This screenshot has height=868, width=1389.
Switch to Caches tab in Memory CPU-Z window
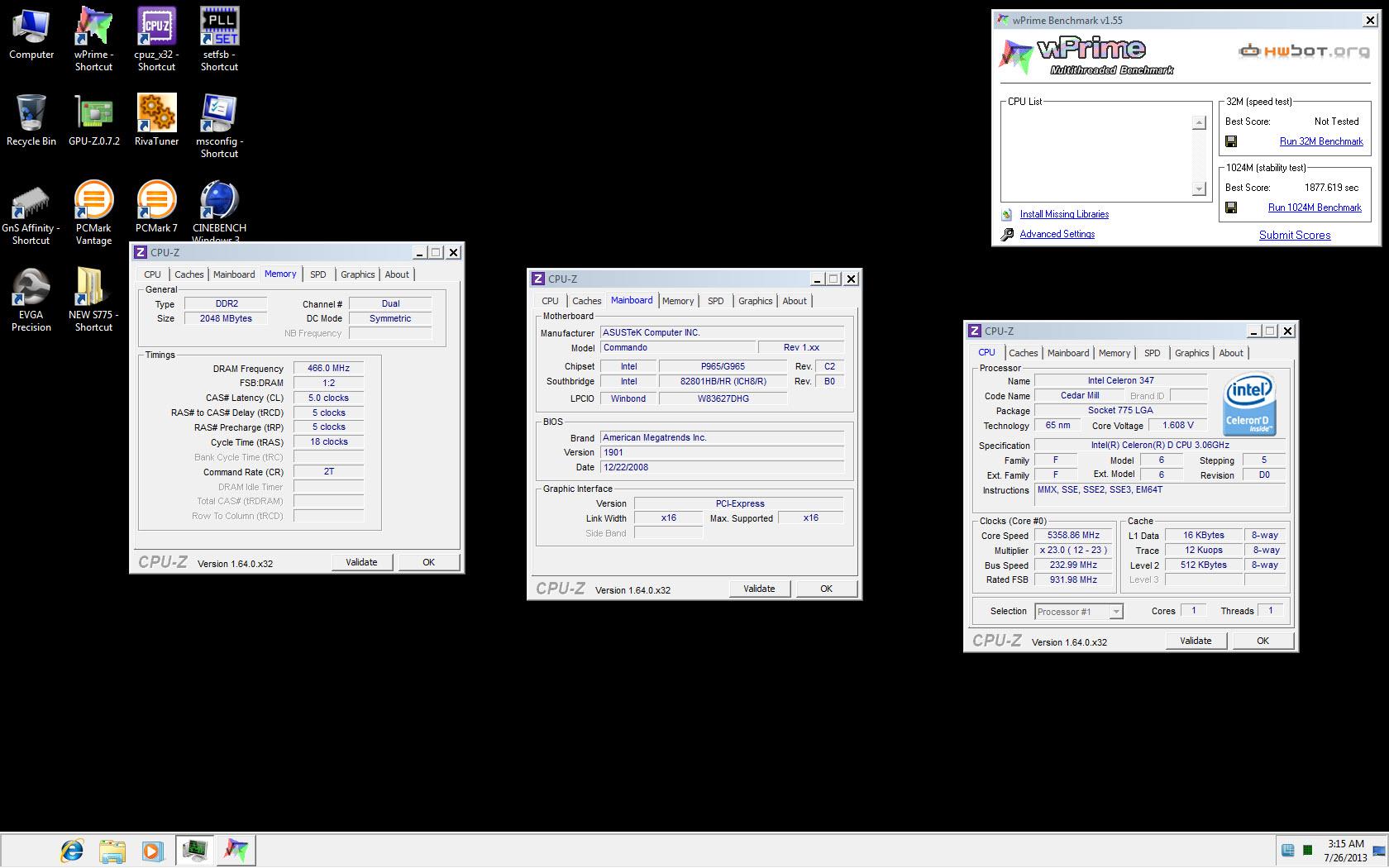[x=189, y=274]
